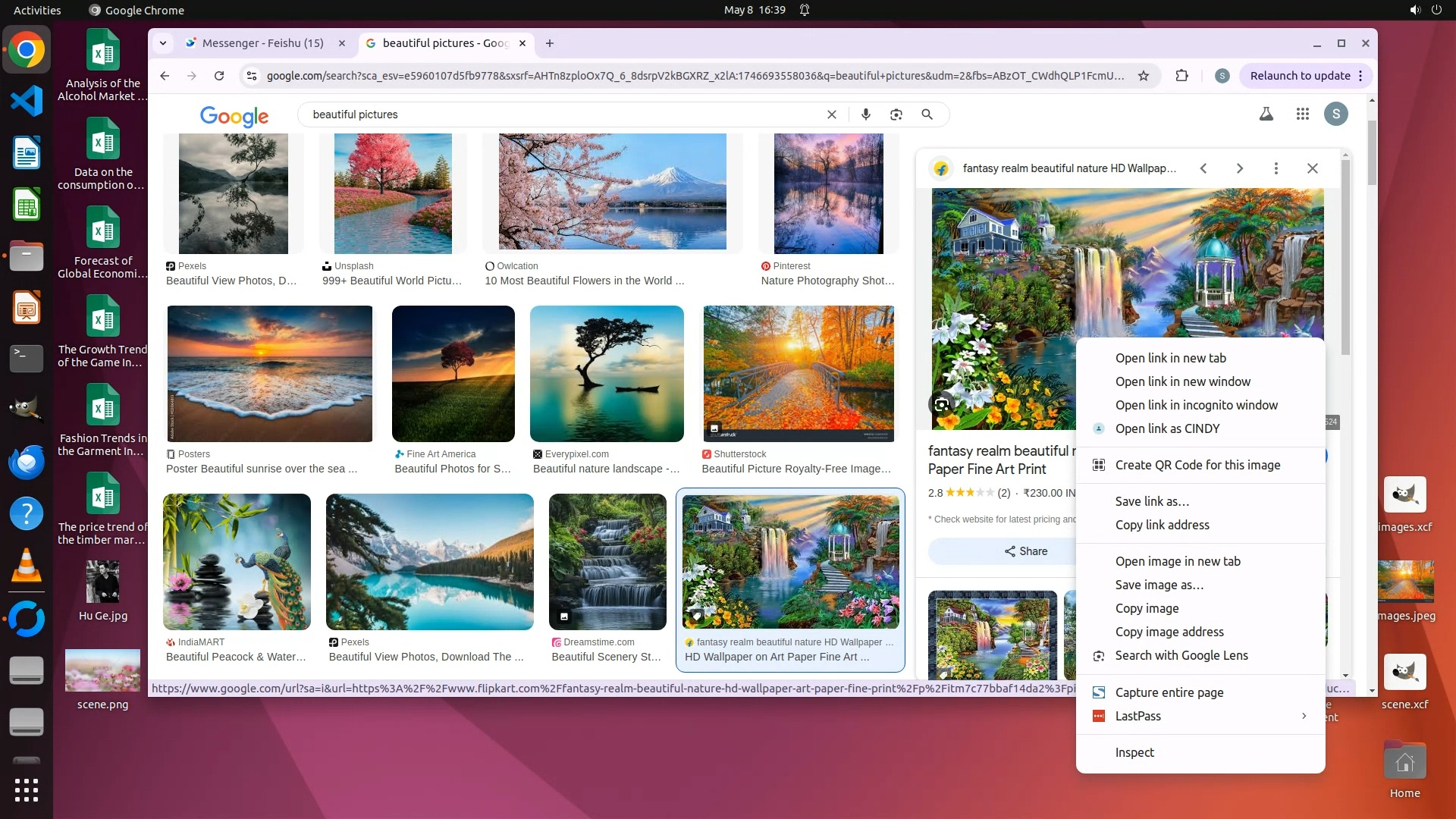Image resolution: width=1456 pixels, height=819 pixels.
Task: Clear the search box text
Action: coord(831,115)
